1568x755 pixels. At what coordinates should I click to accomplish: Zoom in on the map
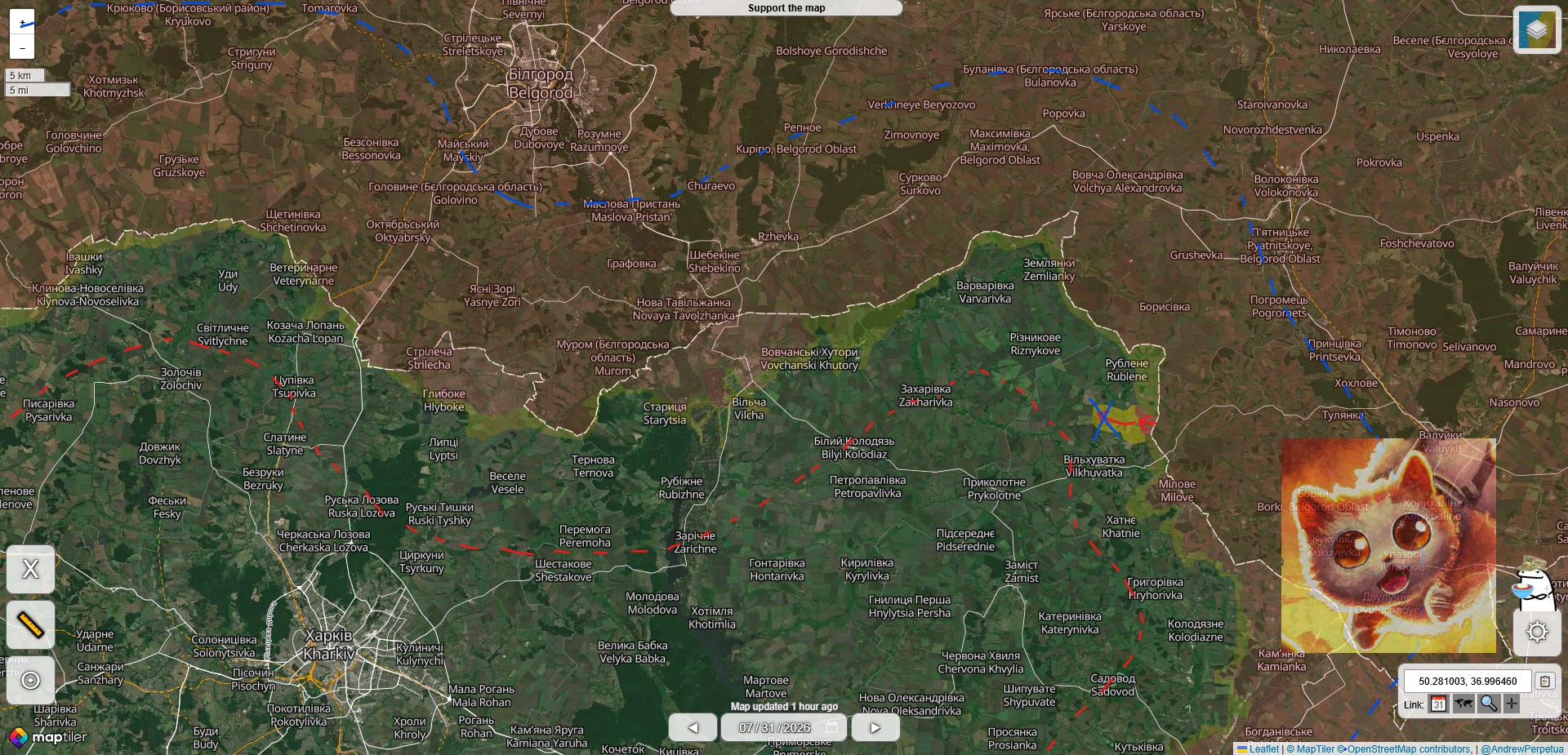[x=22, y=23]
